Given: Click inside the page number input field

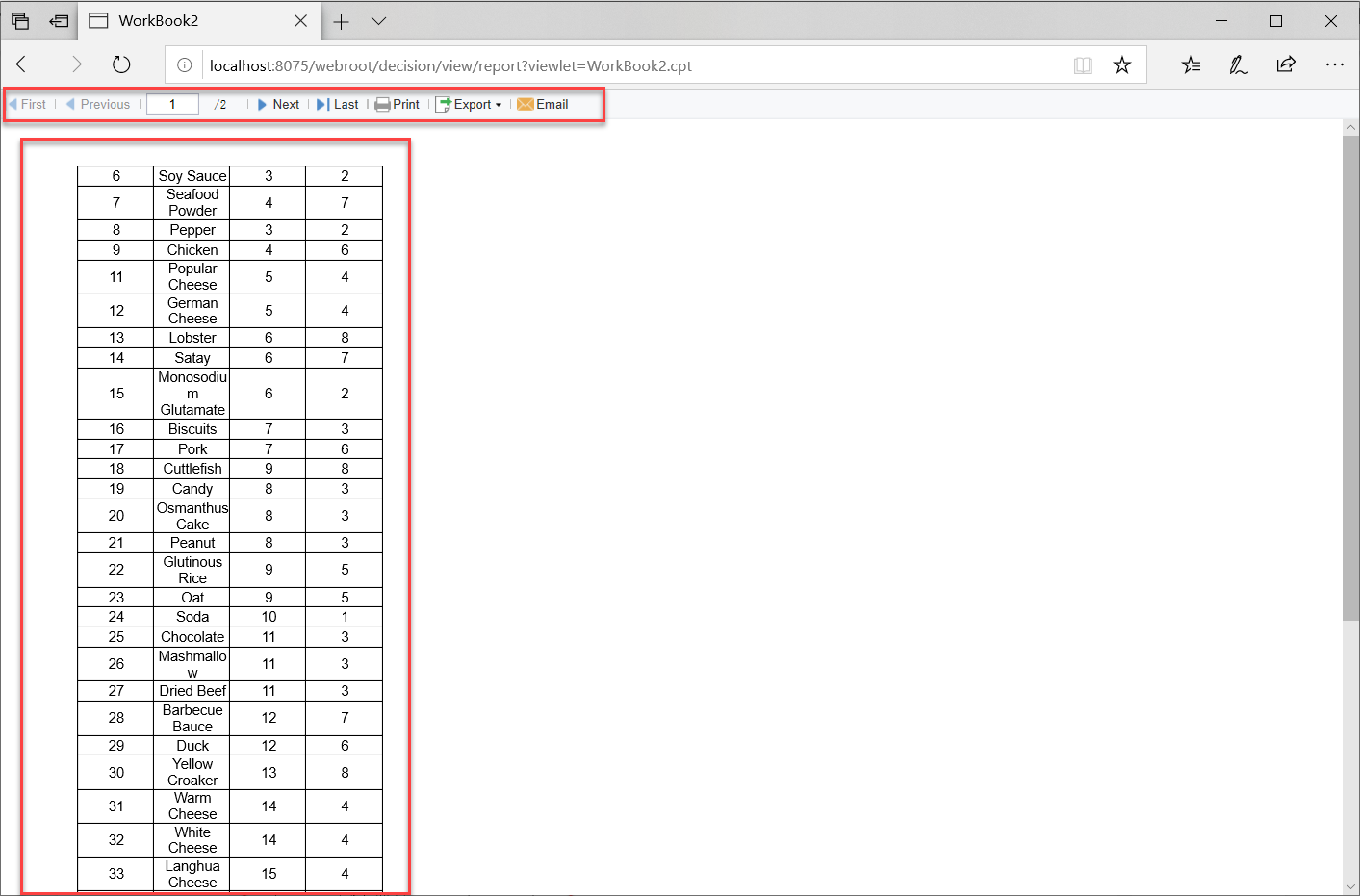Looking at the screenshot, I should click(172, 104).
